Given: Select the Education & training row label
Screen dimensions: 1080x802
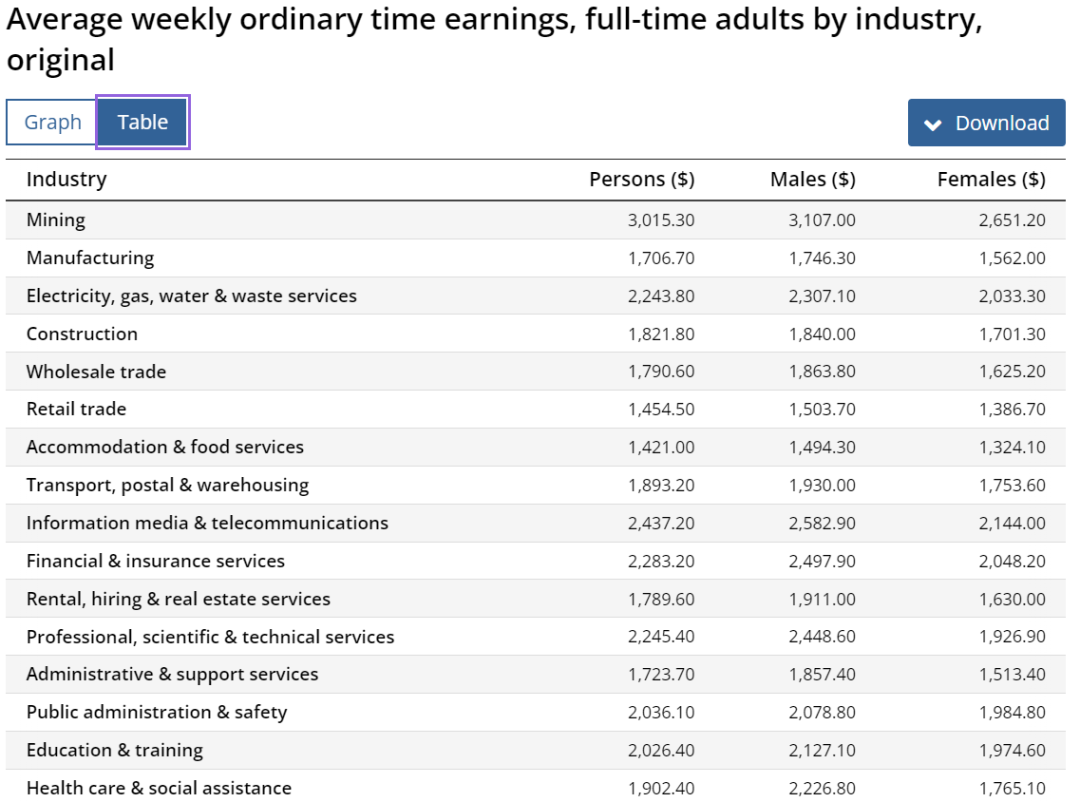Looking at the screenshot, I should point(114,750).
